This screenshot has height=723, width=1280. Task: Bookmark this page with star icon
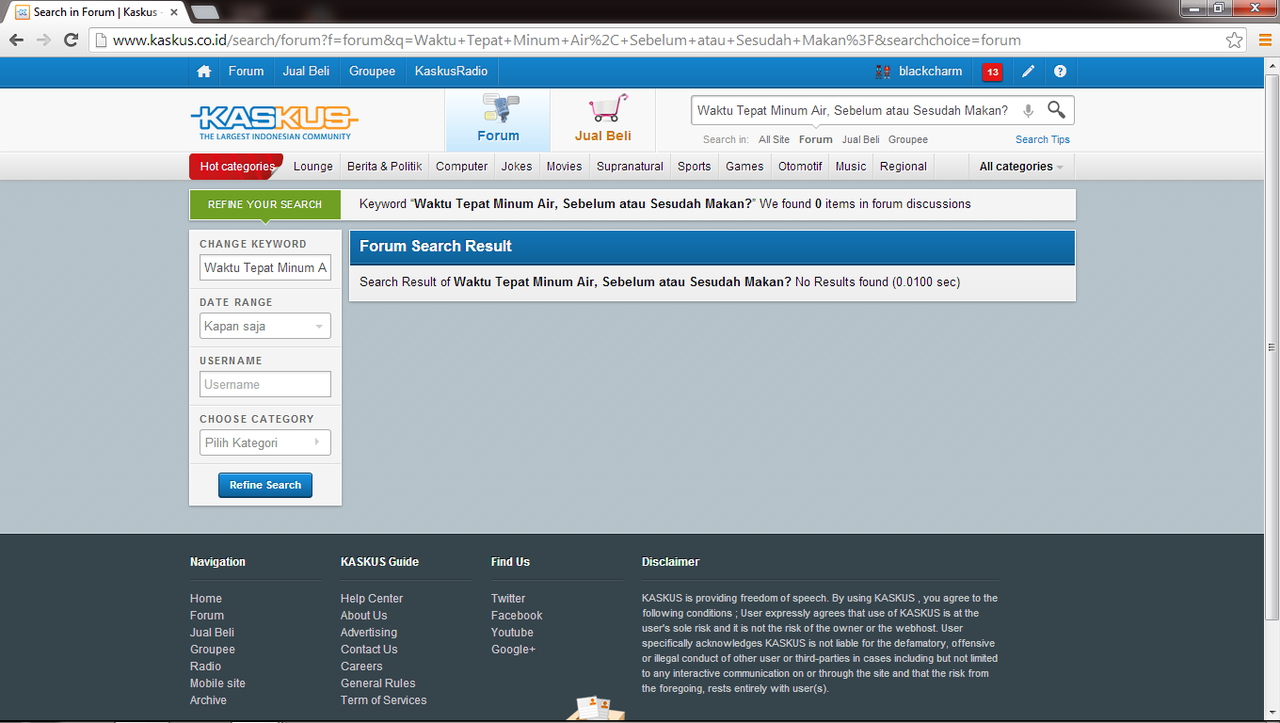click(1235, 41)
